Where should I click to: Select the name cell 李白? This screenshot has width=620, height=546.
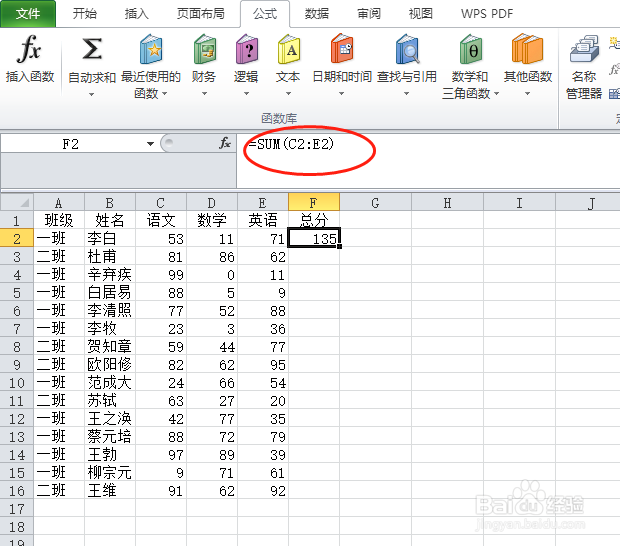point(110,238)
